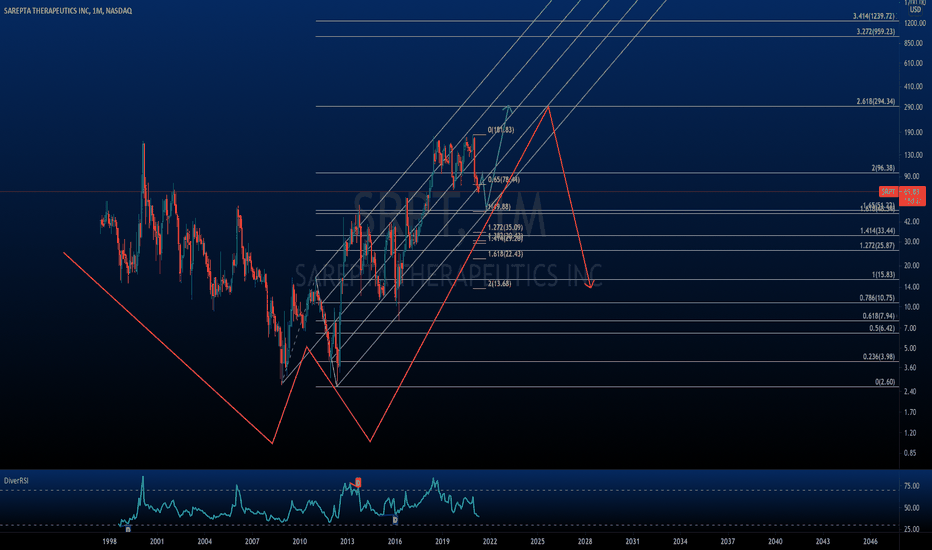This screenshot has width=932, height=550.
Task: Click the 2031 label on time axis
Action: [632, 542]
